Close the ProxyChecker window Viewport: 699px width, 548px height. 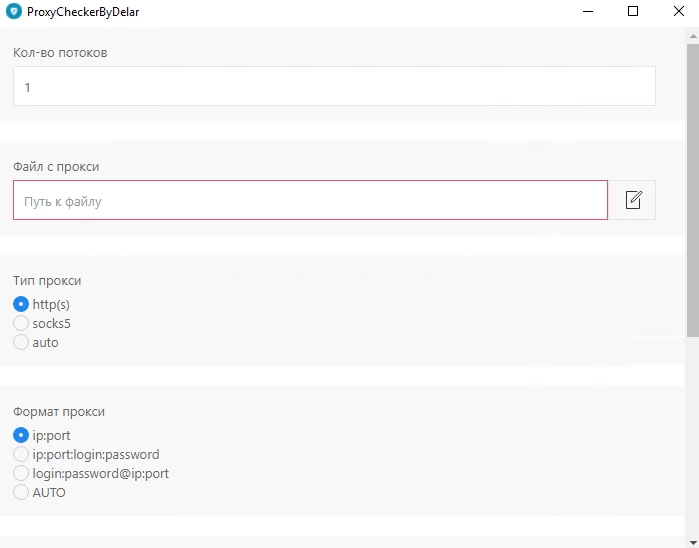point(678,11)
